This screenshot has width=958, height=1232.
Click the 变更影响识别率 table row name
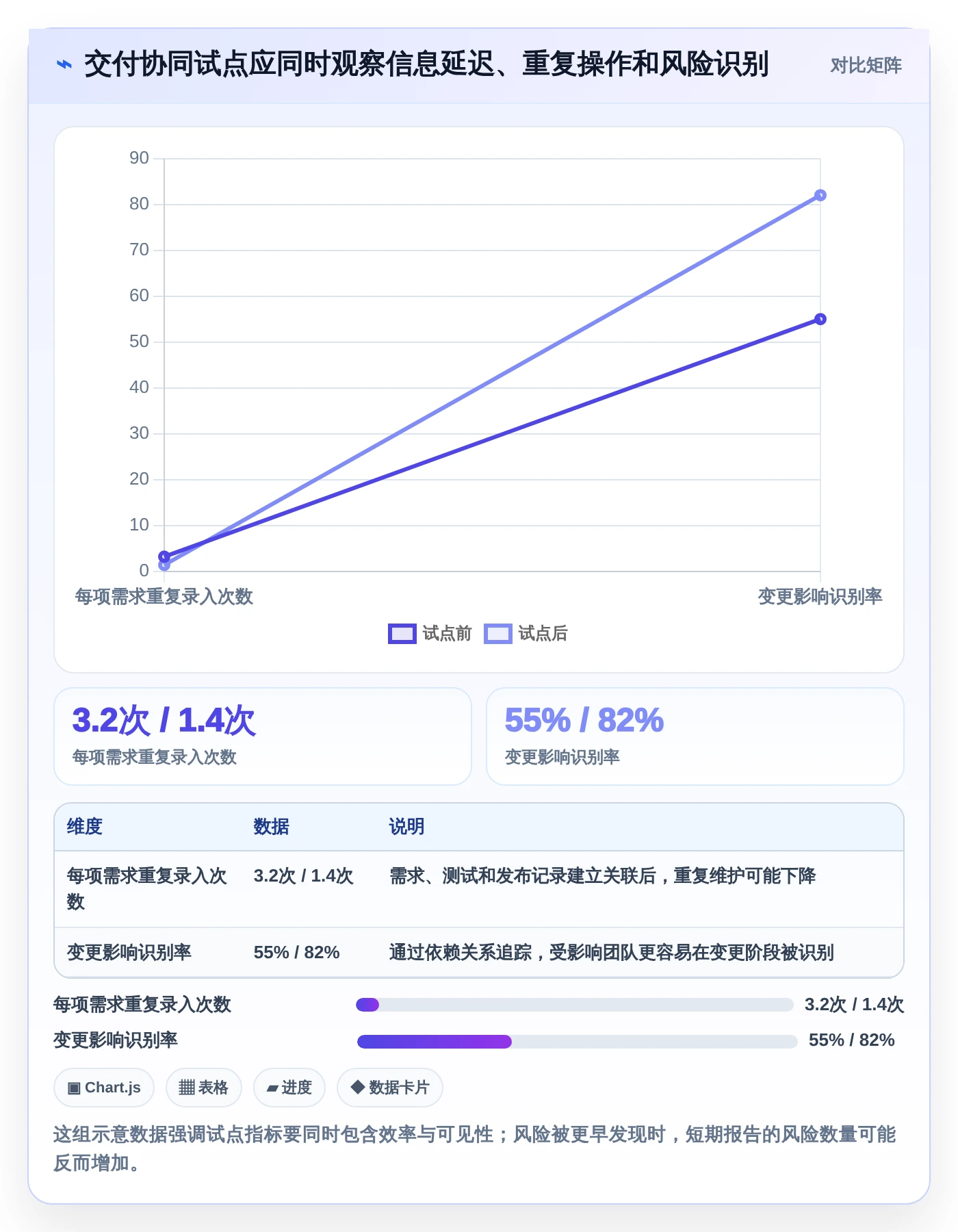click(129, 953)
